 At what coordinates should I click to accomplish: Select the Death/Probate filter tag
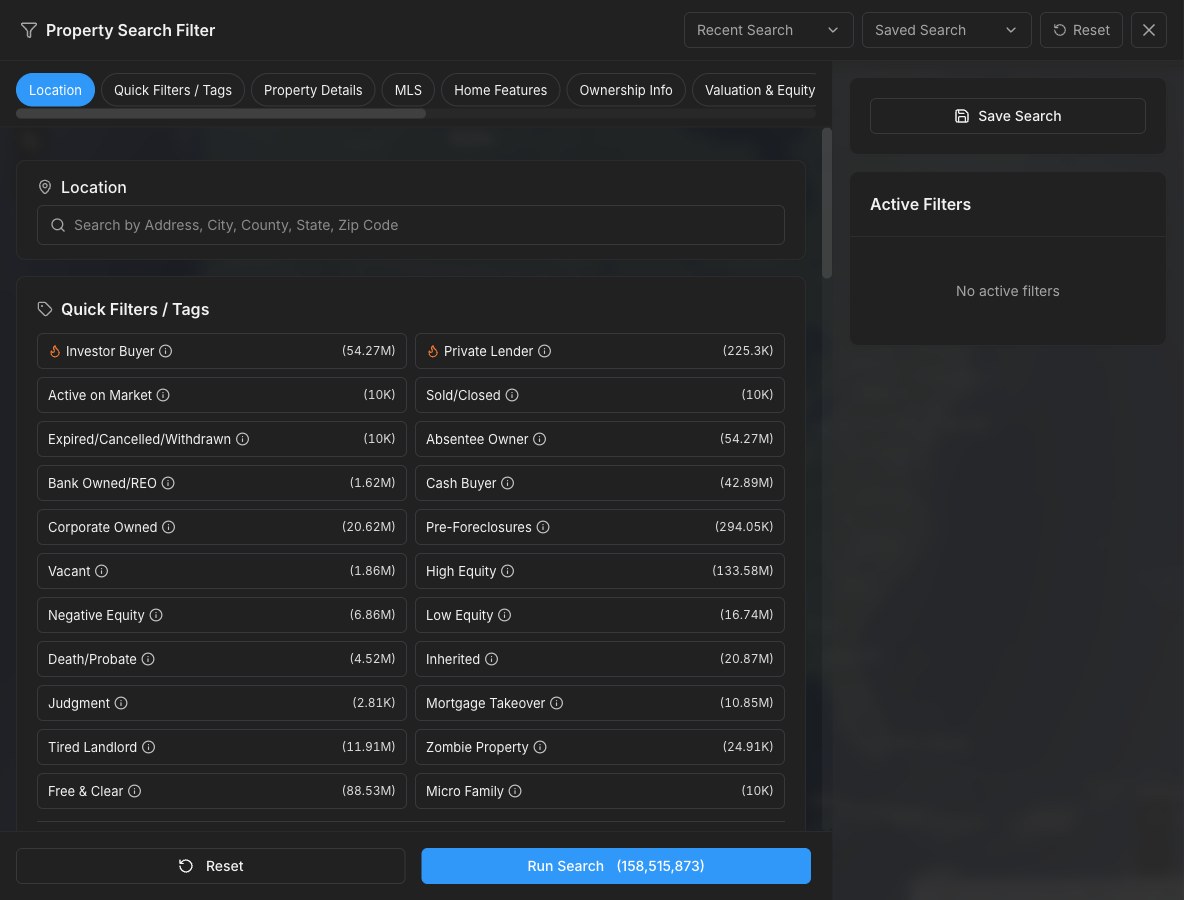point(222,659)
